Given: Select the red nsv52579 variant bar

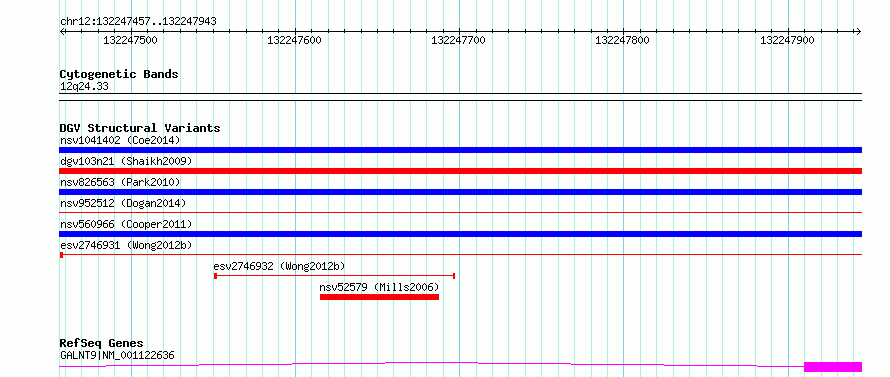Looking at the screenshot, I should tap(379, 297).
